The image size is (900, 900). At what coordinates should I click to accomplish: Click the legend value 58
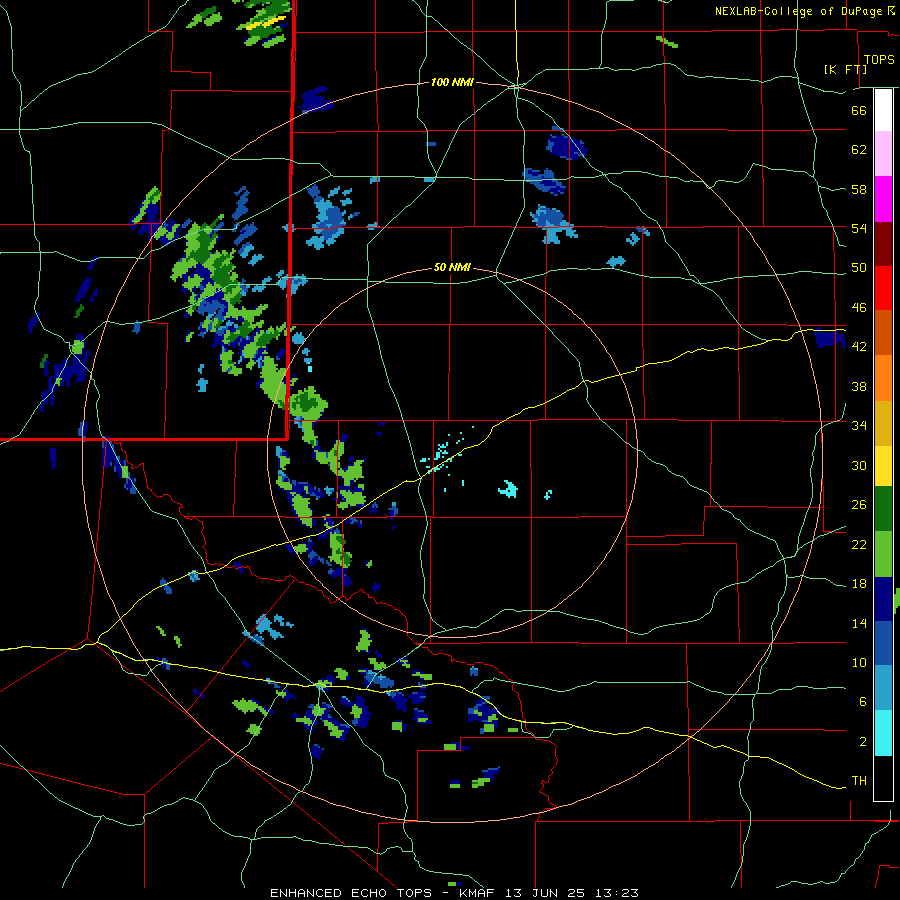coord(859,189)
